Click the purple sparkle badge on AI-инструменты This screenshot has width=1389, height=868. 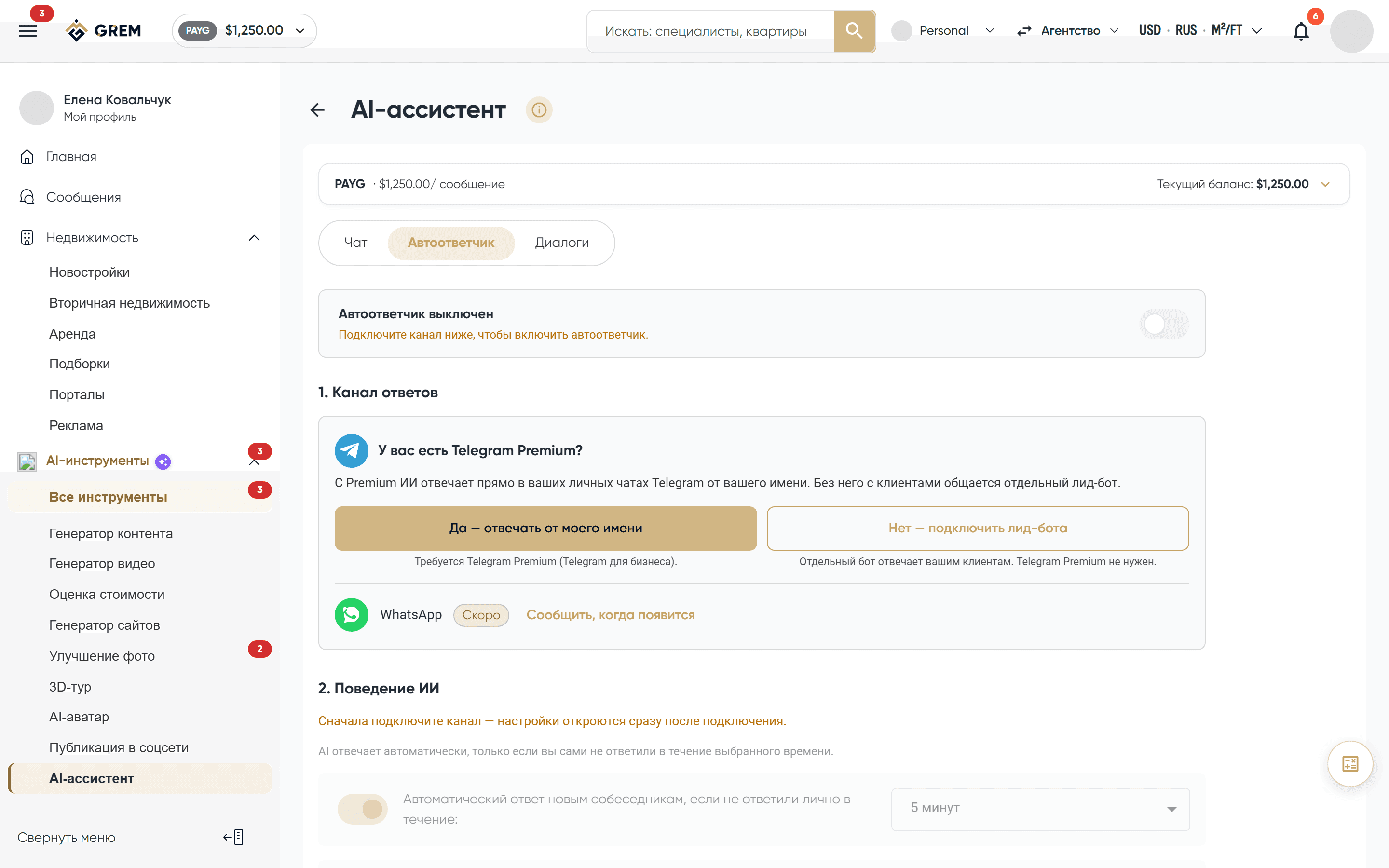click(163, 461)
